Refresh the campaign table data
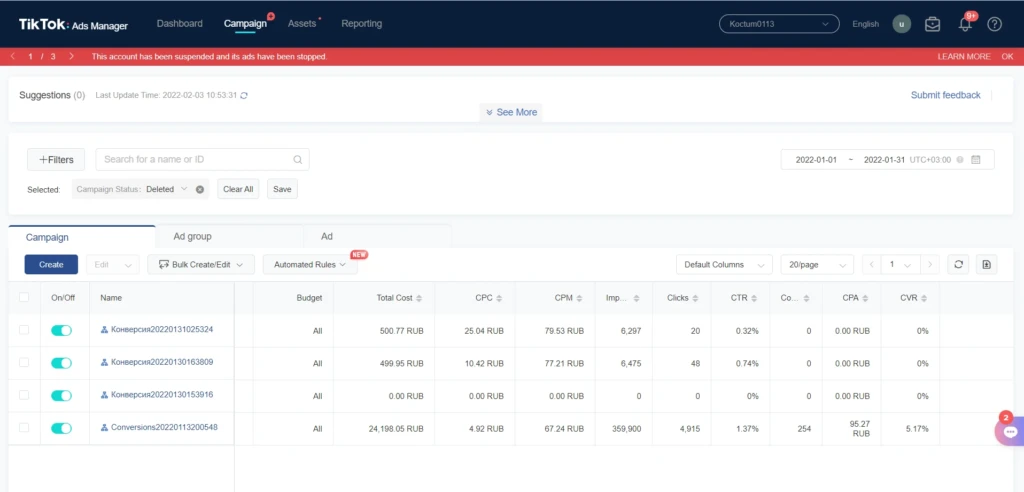1024x492 pixels. point(958,265)
